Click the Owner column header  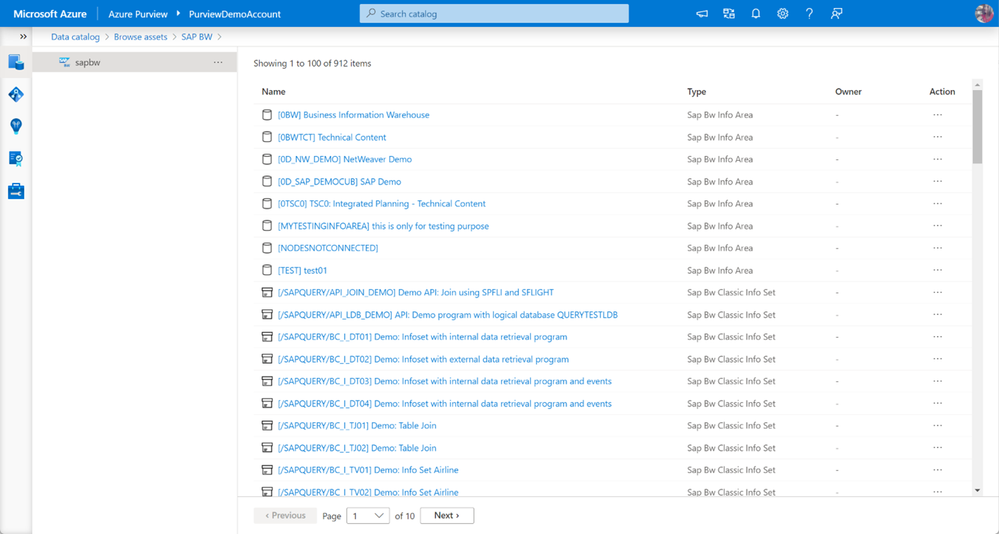pos(848,92)
